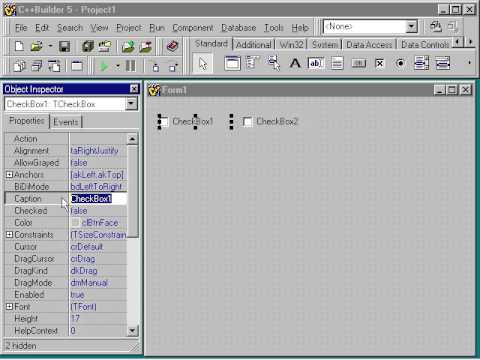Select the Memo component icon
The height and width of the screenshot is (360, 480).
point(337,63)
